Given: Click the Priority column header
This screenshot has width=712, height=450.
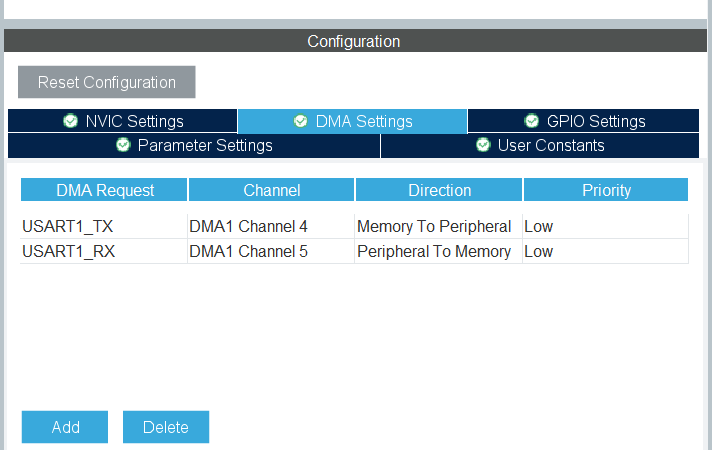Looking at the screenshot, I should 606,190.
